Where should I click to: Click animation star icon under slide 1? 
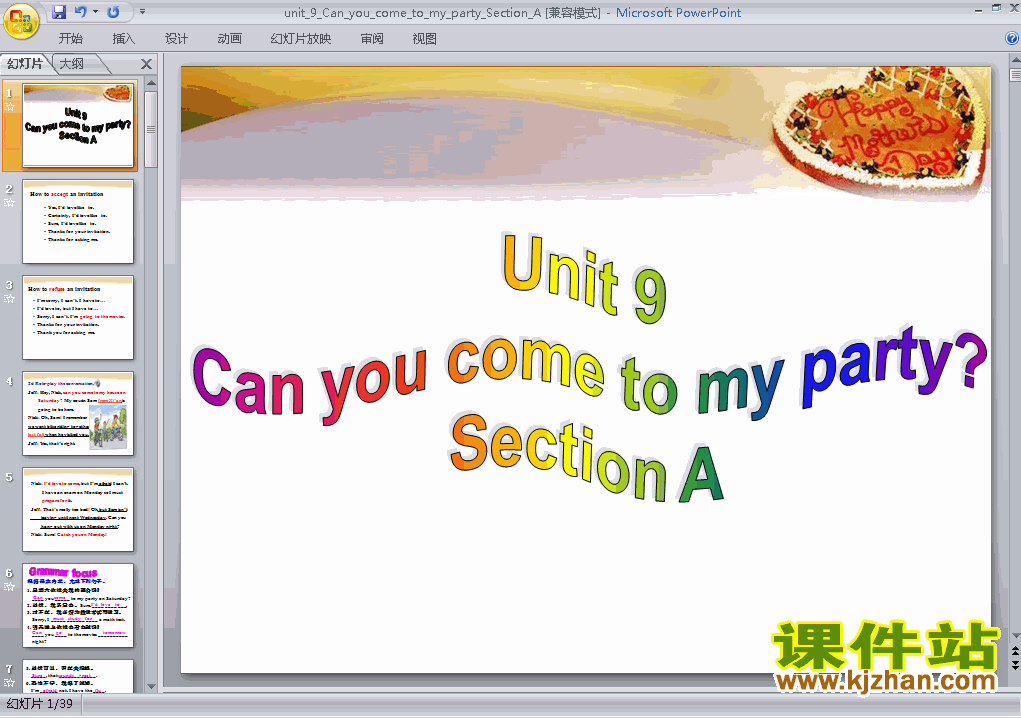tap(9, 107)
